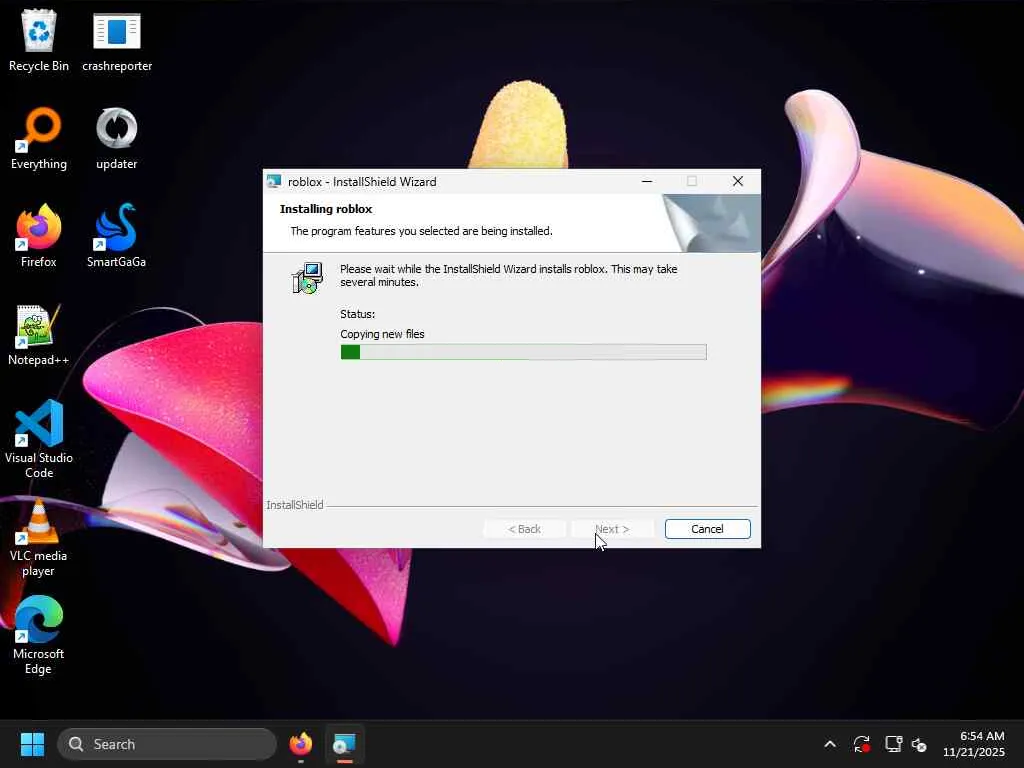Click the 'Copying new files' status text
This screenshot has height=768, width=1024.
click(x=382, y=334)
